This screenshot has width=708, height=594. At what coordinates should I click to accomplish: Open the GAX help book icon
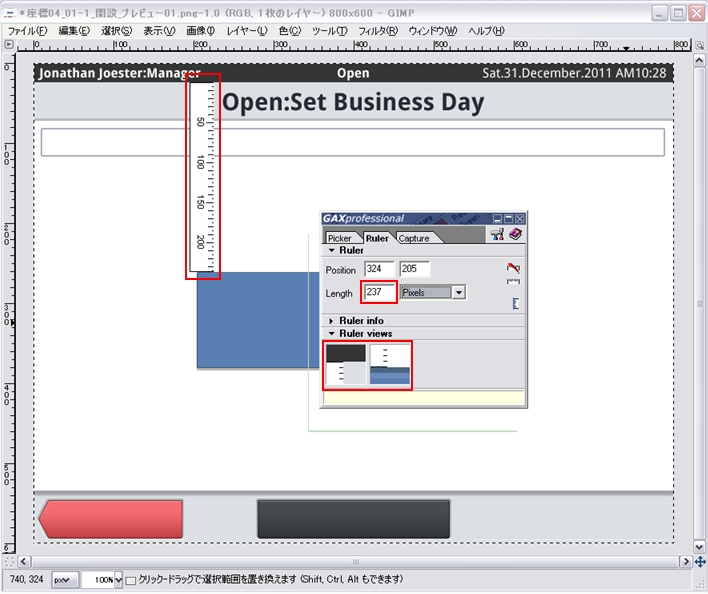[x=515, y=235]
